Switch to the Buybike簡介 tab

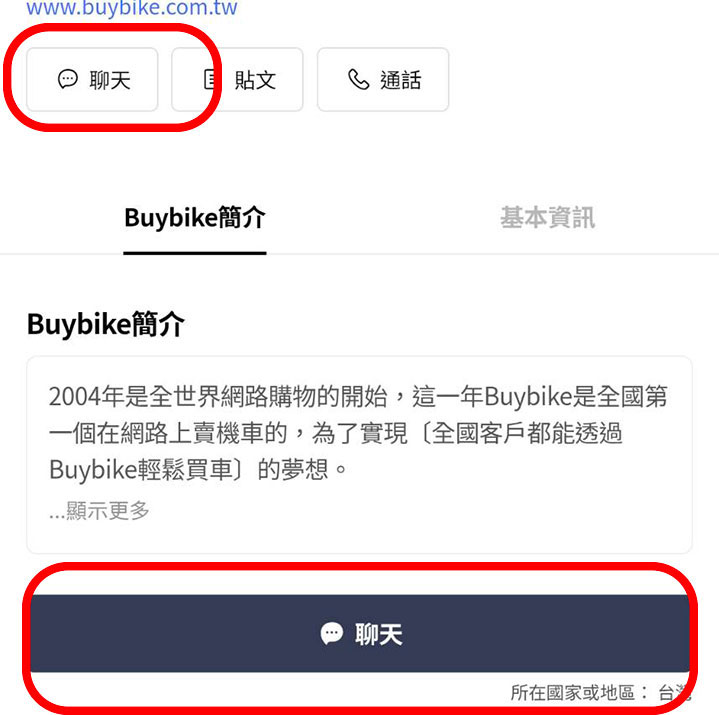tap(195, 217)
